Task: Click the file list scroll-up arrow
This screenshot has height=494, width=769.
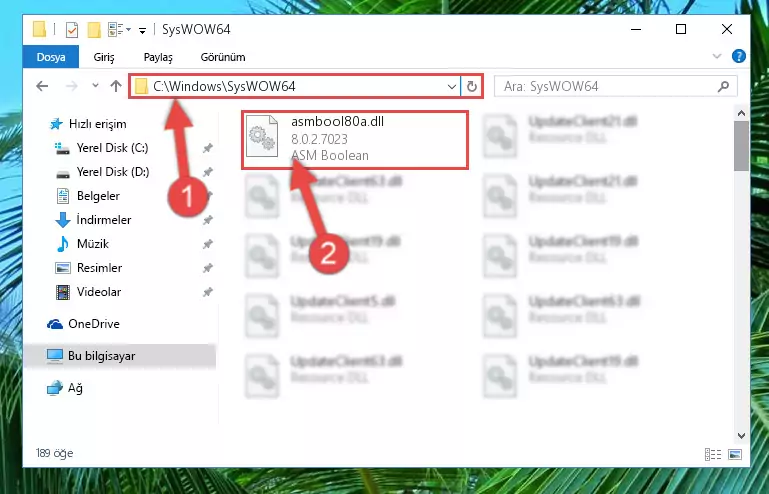Action: pyautogui.click(x=741, y=113)
